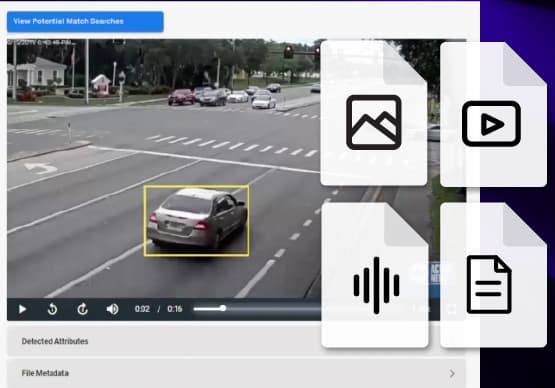Click the 0:16 total duration text

(x=175, y=309)
